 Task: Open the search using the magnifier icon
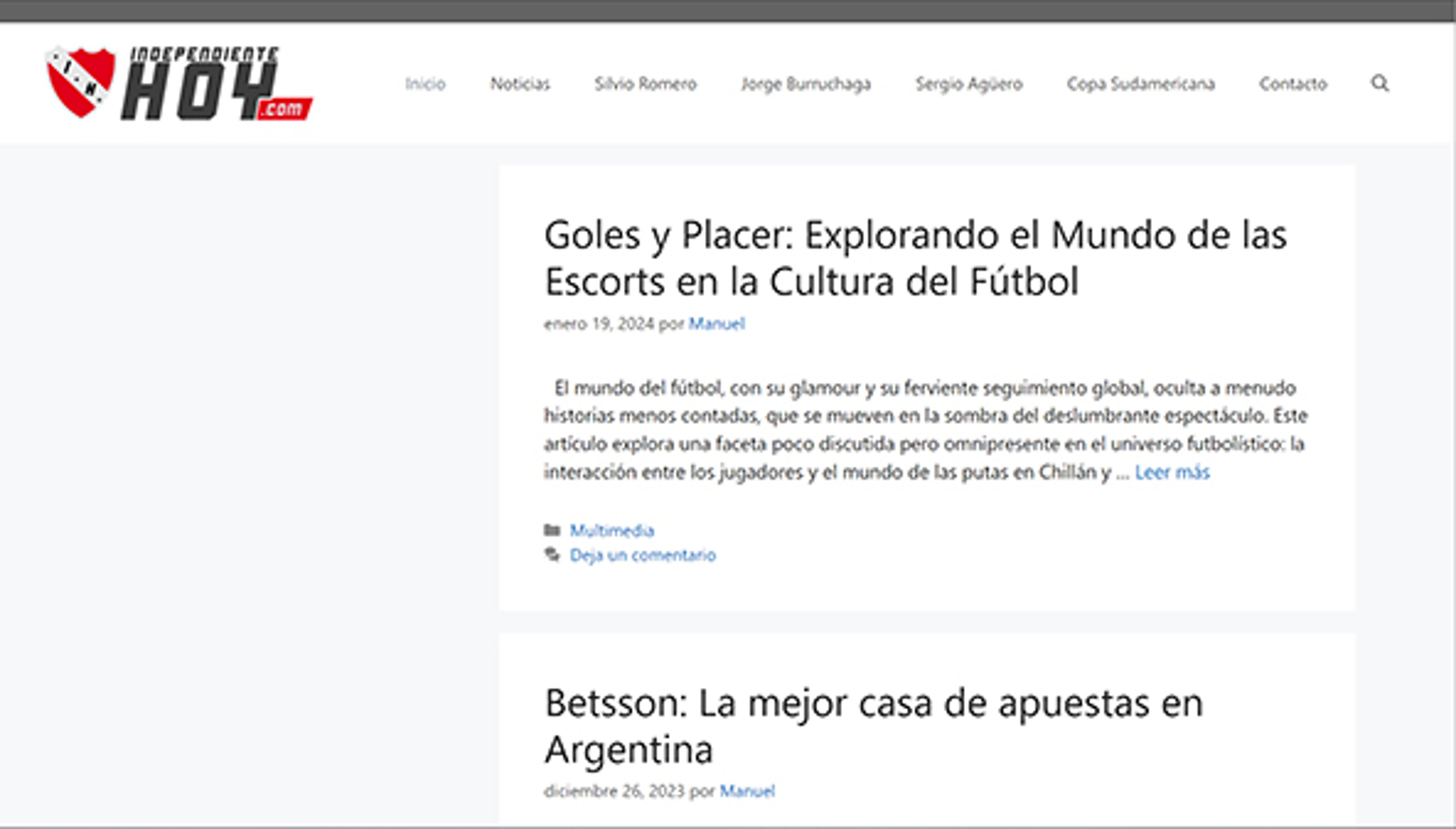pos(1380,84)
